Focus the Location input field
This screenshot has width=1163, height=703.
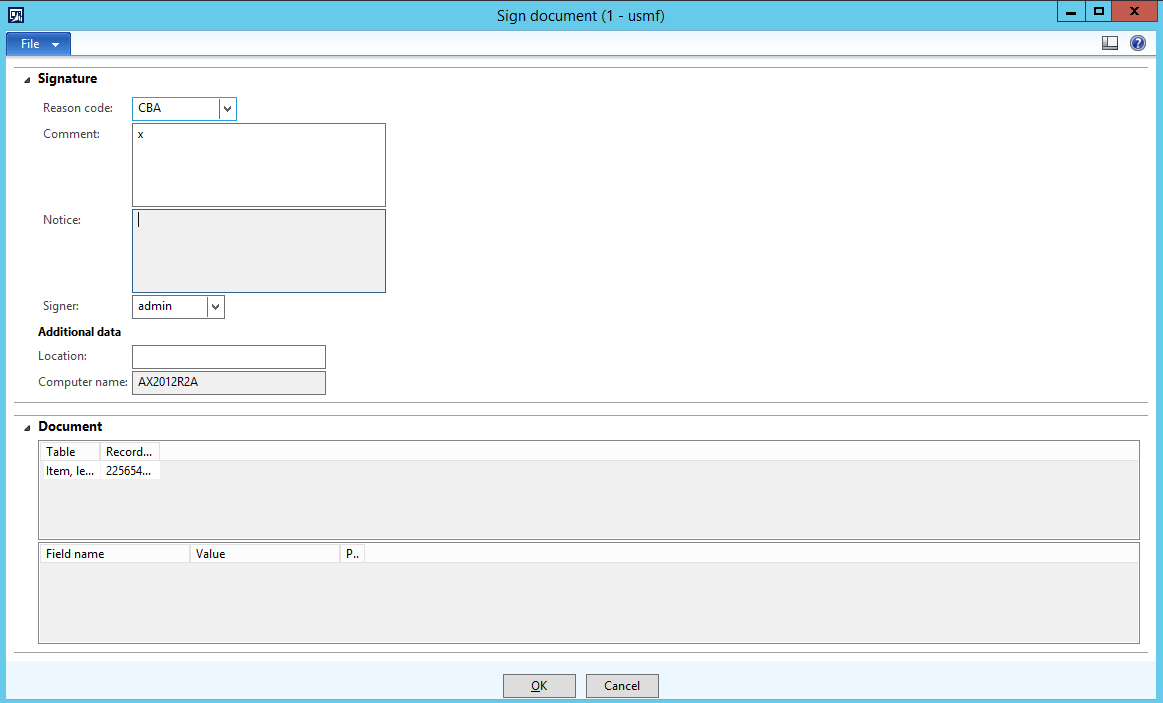coord(228,357)
